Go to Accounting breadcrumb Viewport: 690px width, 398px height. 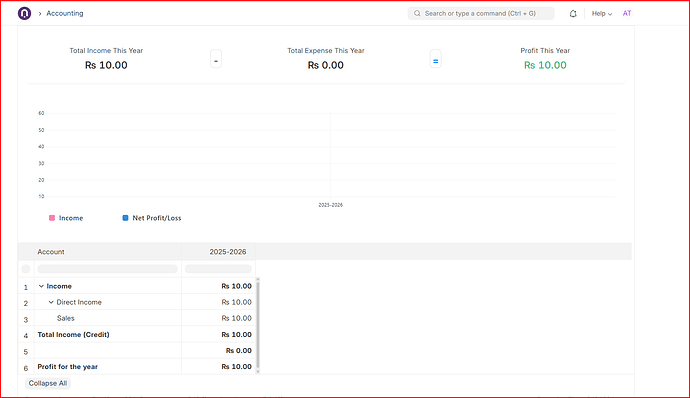tap(65, 13)
